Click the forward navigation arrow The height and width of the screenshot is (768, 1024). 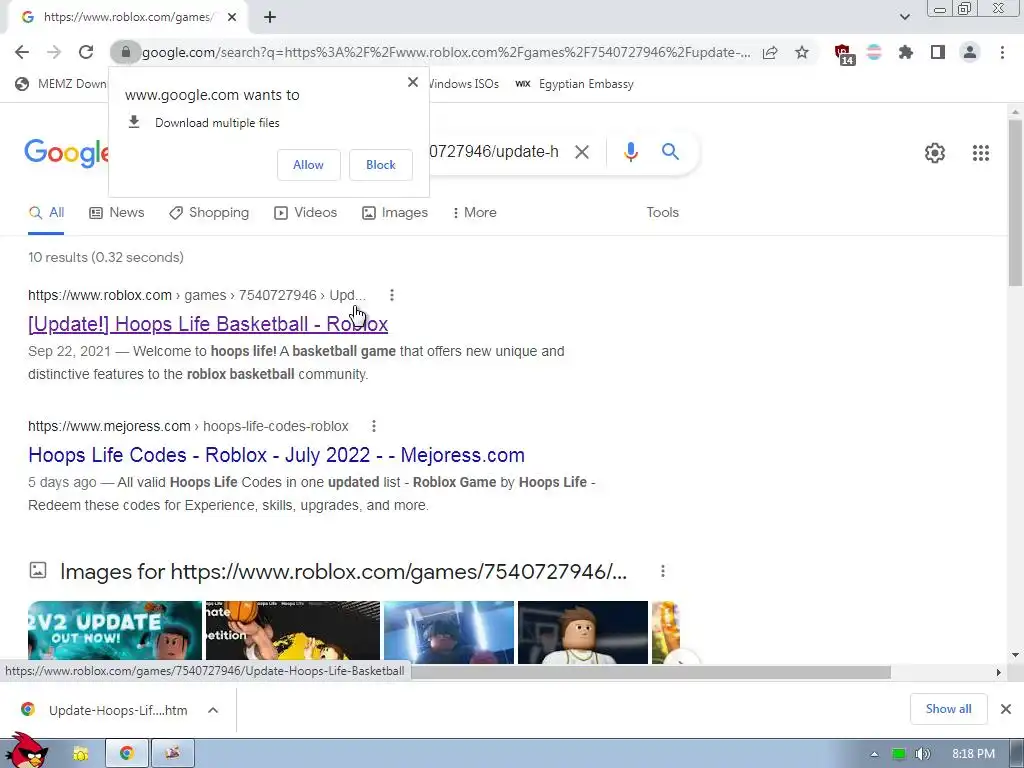[x=54, y=52]
